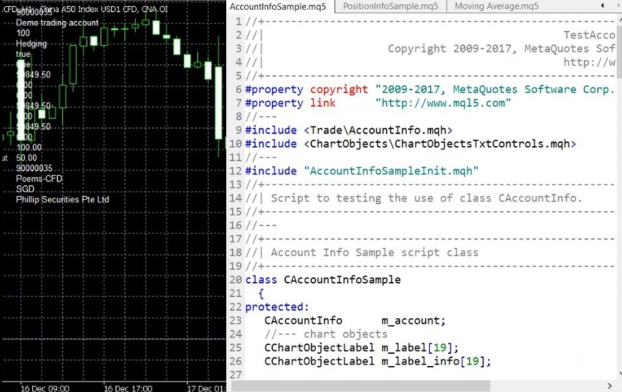Click the tab strip left arrow
This screenshot has height=392, width=622.
pyautogui.click(x=602, y=6)
